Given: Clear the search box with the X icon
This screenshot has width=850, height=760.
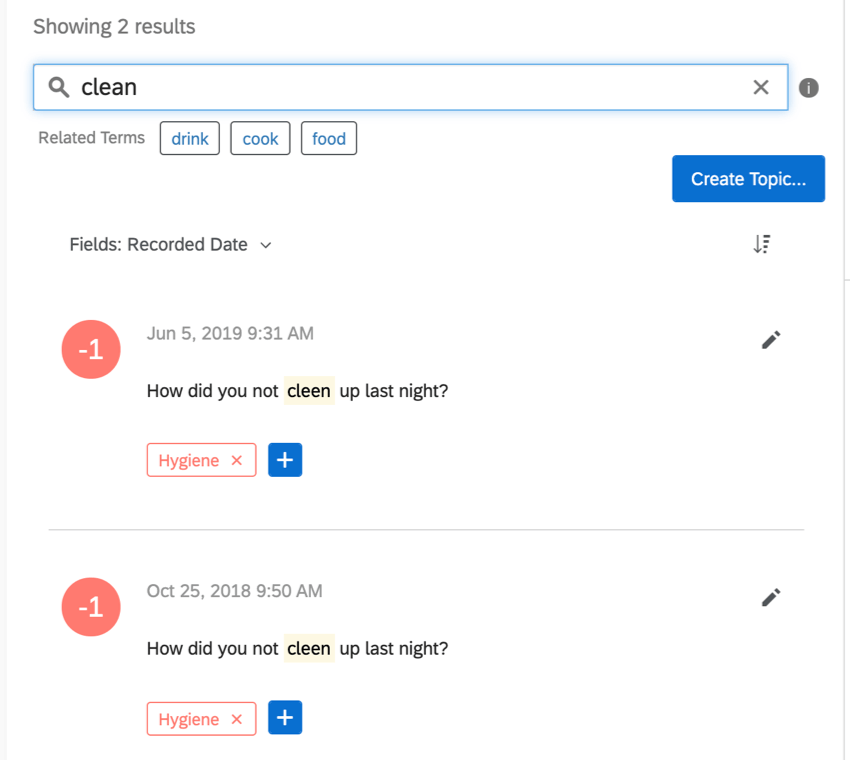Looking at the screenshot, I should (x=761, y=87).
